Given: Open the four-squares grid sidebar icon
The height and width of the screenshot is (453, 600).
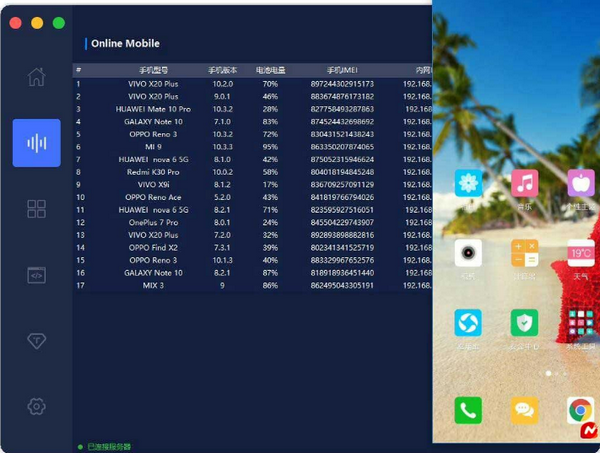Looking at the screenshot, I should pyautogui.click(x=36, y=209).
